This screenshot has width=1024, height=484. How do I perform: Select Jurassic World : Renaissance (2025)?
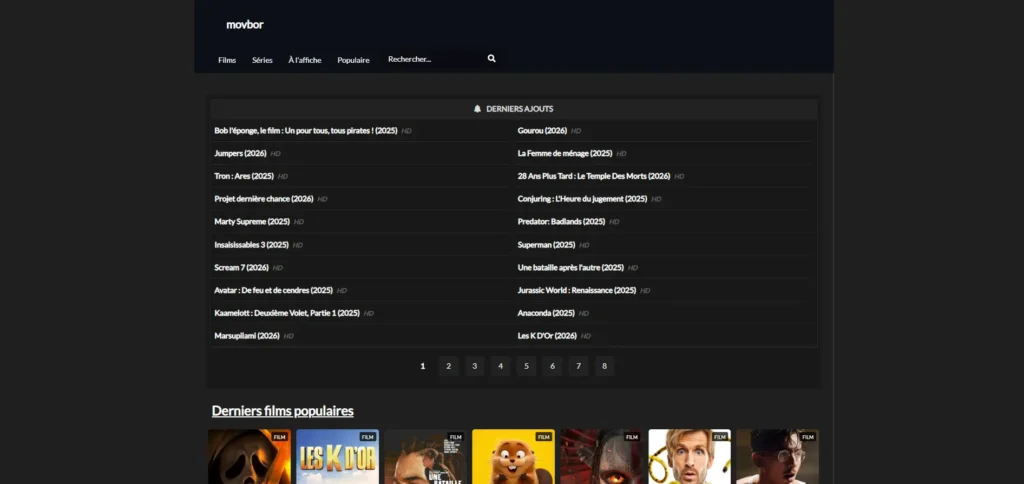576,290
